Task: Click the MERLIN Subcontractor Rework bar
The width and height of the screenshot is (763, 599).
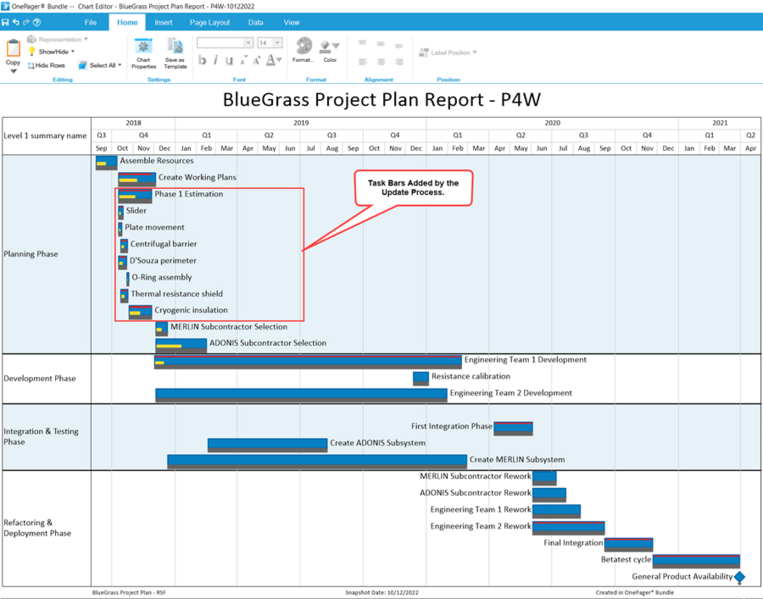Action: [x=545, y=478]
